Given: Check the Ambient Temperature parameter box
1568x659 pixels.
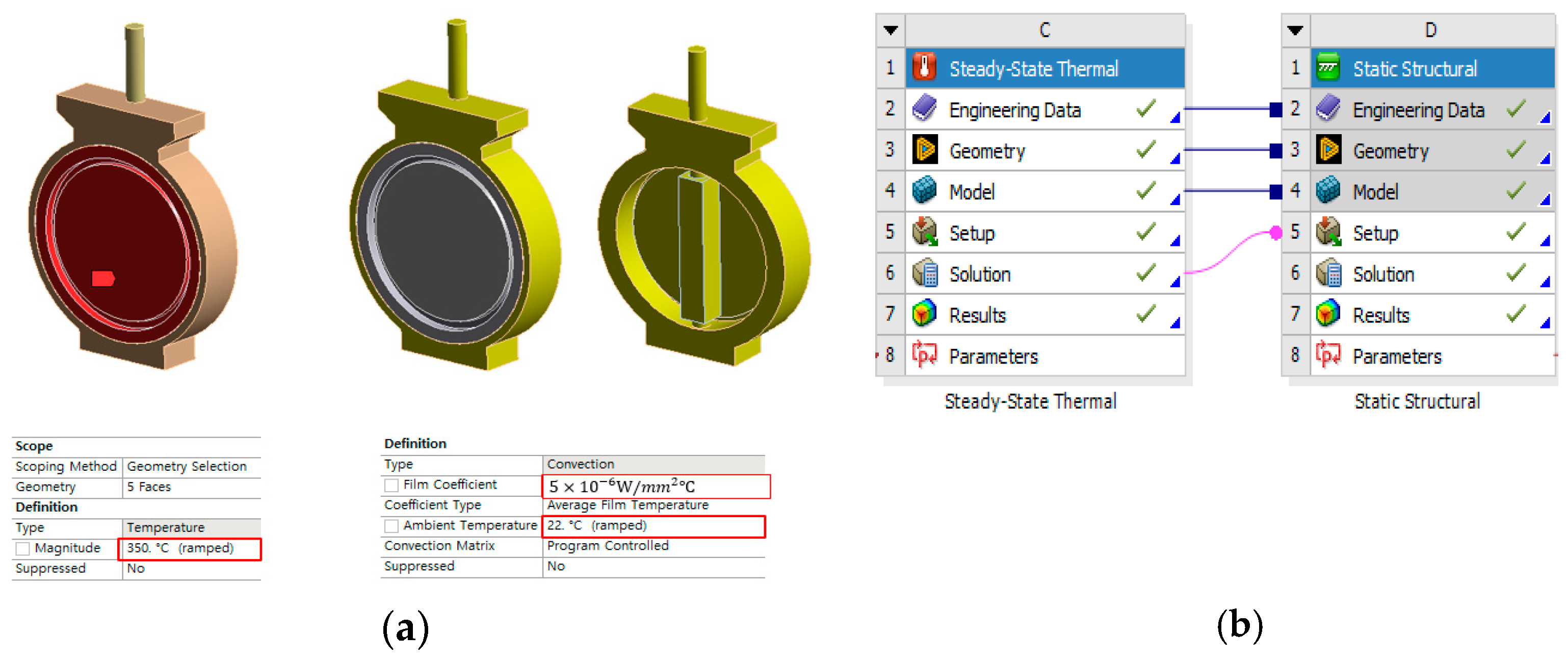Looking at the screenshot, I should coord(391,525).
